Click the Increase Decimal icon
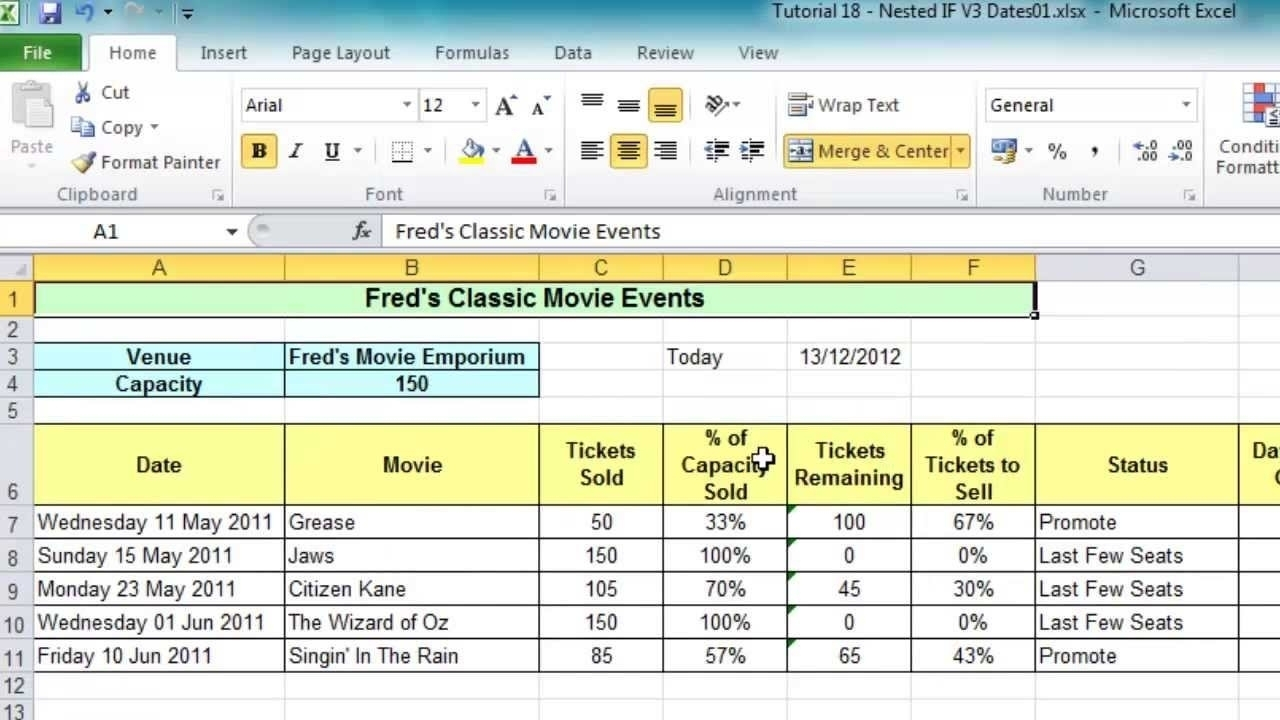This screenshot has width=1280, height=720. click(1145, 151)
